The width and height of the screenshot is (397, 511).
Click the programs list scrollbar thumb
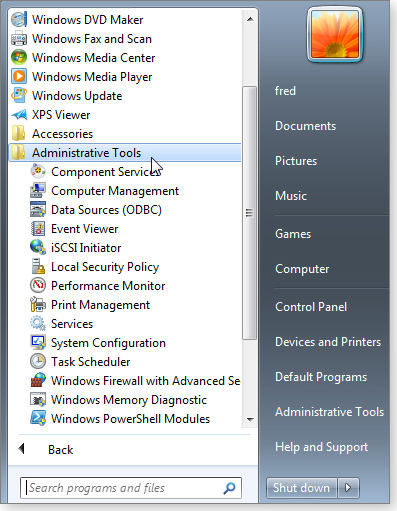click(249, 213)
